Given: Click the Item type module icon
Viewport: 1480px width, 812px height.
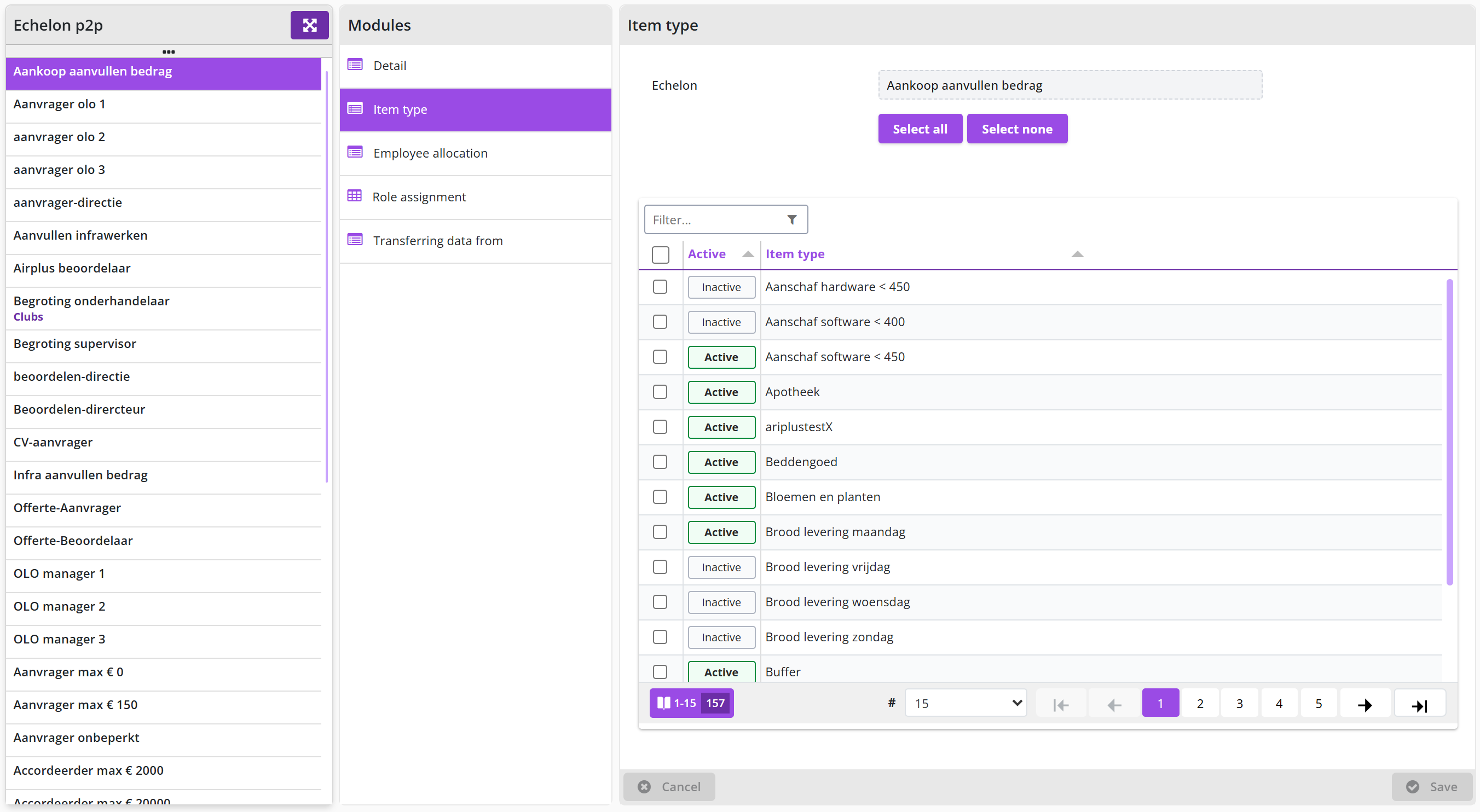Looking at the screenshot, I should click(355, 108).
